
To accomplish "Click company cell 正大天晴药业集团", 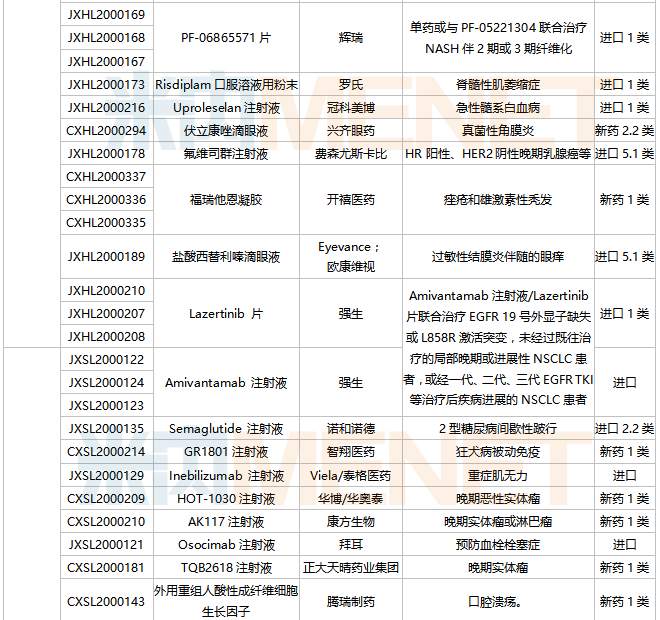I will click(x=351, y=568).
